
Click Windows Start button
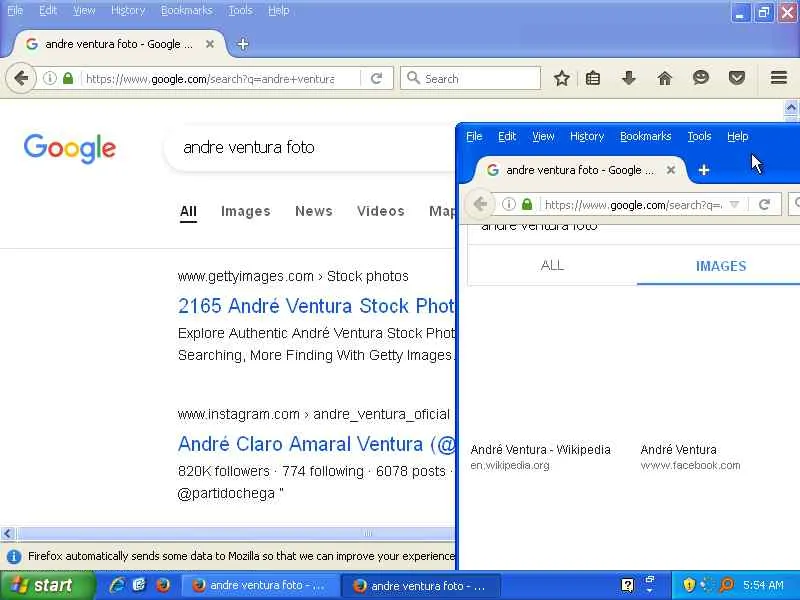tap(47, 586)
